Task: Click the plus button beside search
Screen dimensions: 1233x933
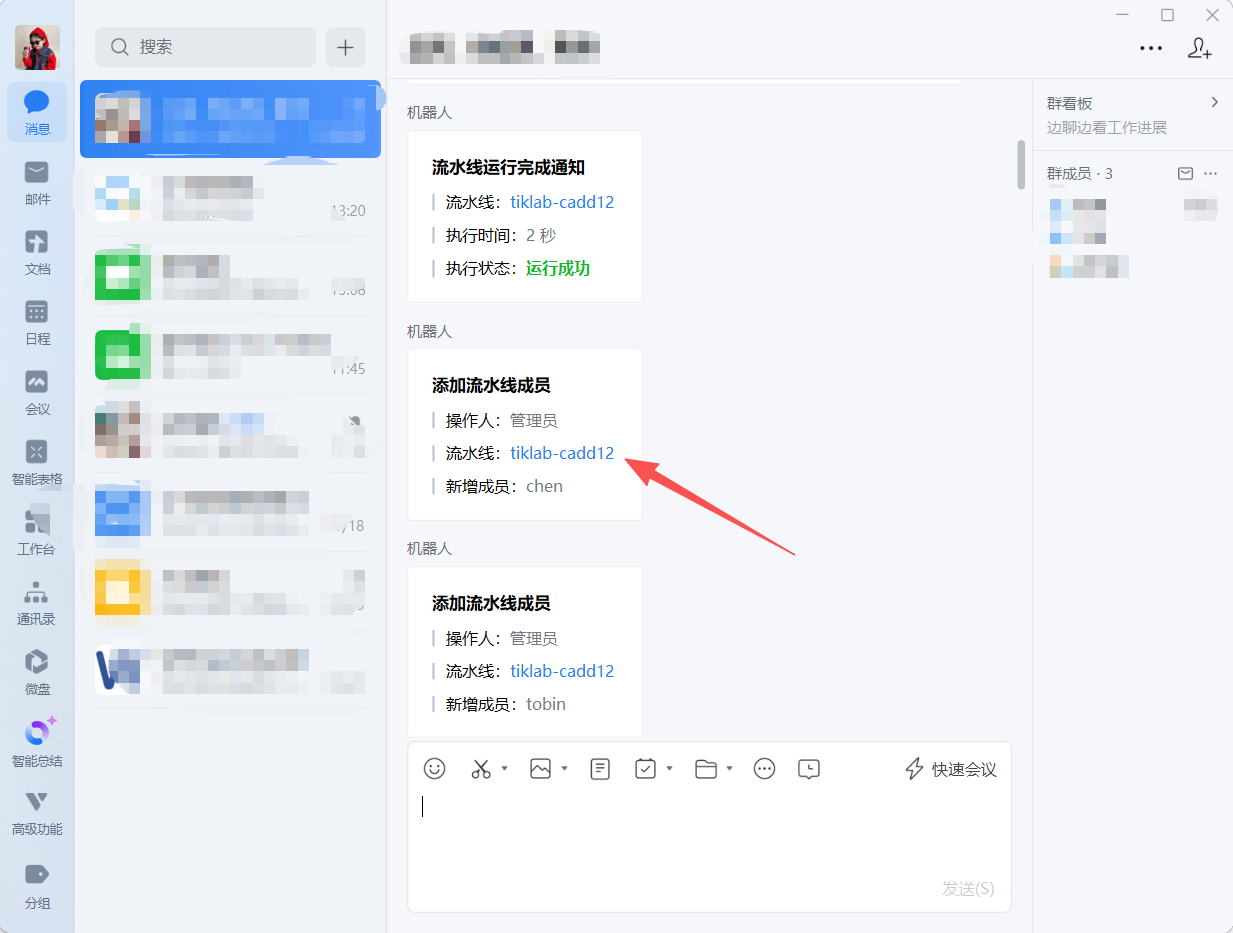Action: click(x=346, y=47)
